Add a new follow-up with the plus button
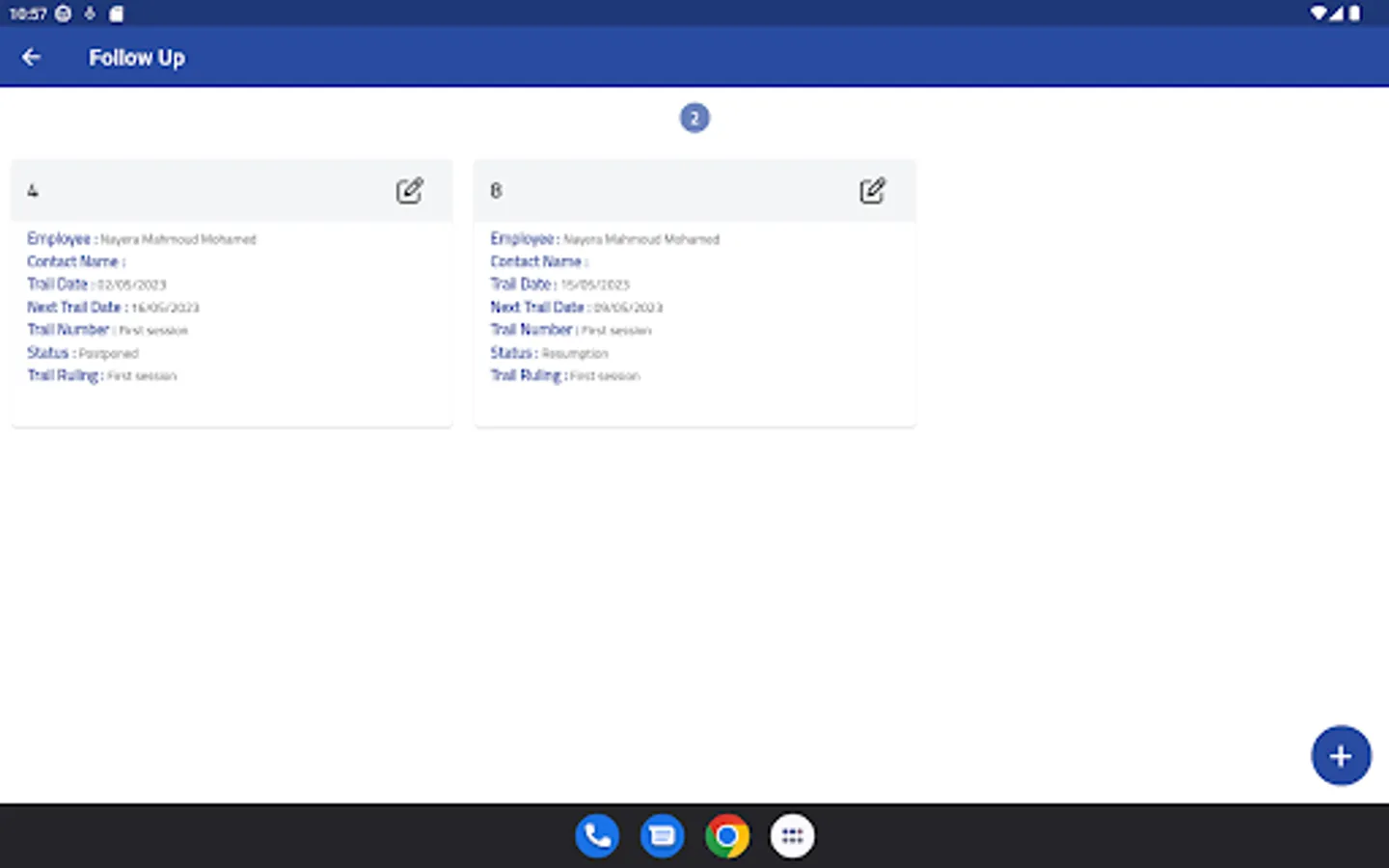 pyautogui.click(x=1341, y=756)
